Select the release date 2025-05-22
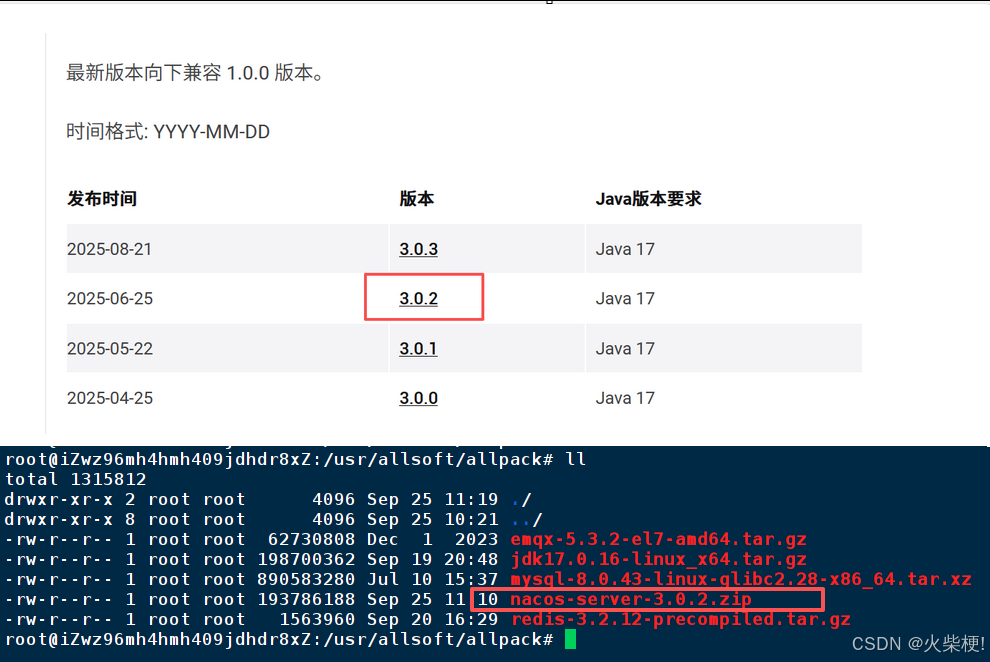The image size is (990, 662). pyautogui.click(x=110, y=348)
